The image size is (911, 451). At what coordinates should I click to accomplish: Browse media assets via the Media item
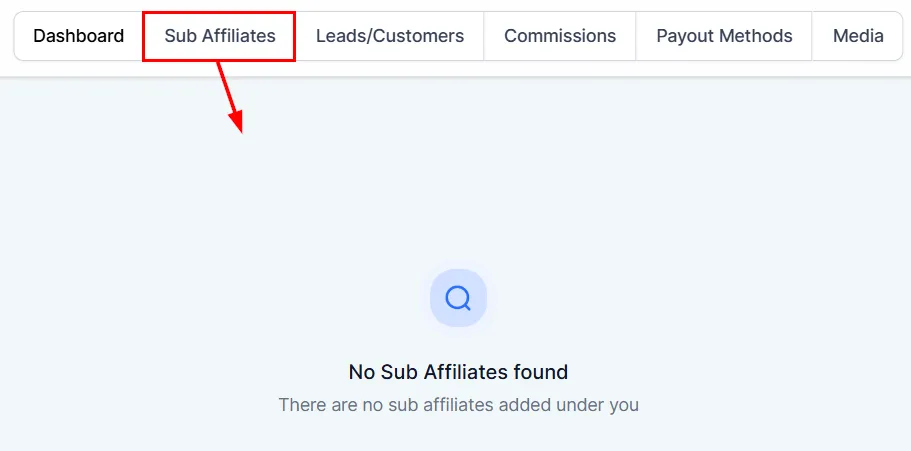pyautogui.click(x=858, y=36)
